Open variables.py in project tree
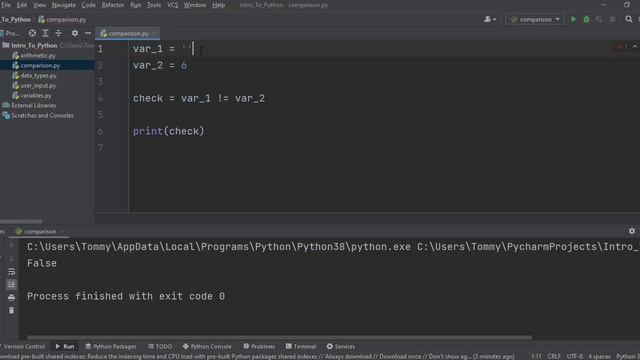This screenshot has width=640, height=360. coord(36,96)
